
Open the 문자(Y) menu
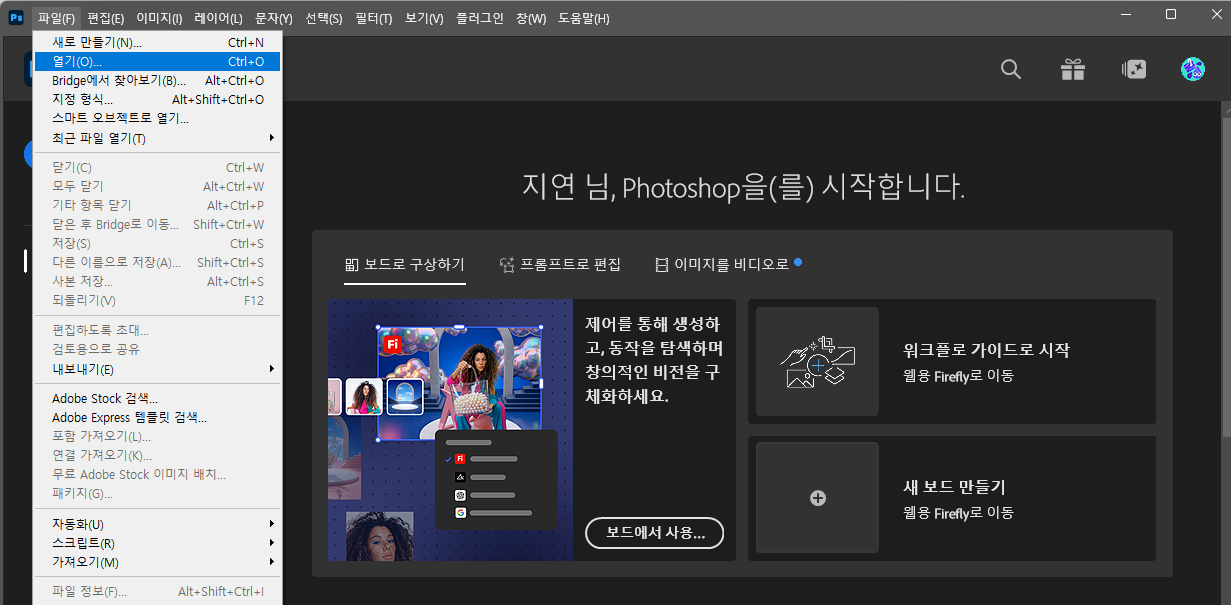274,19
